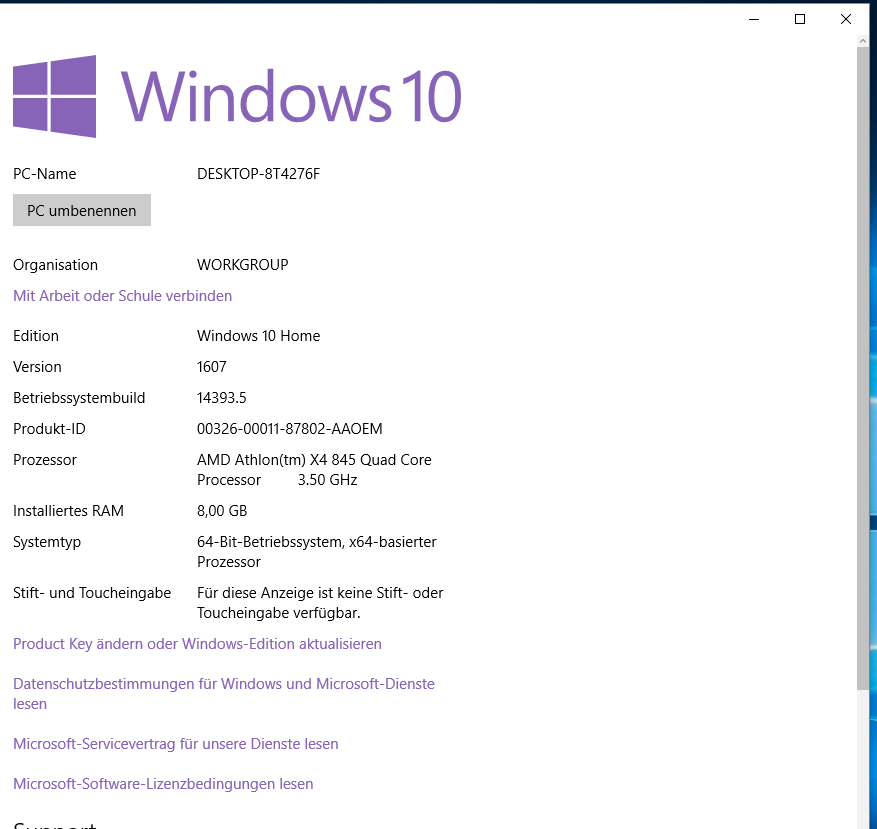The height and width of the screenshot is (829, 877).
Task: Open Microsoft-Servicevertrag für unsere Dienste lesen
Action: 175,744
